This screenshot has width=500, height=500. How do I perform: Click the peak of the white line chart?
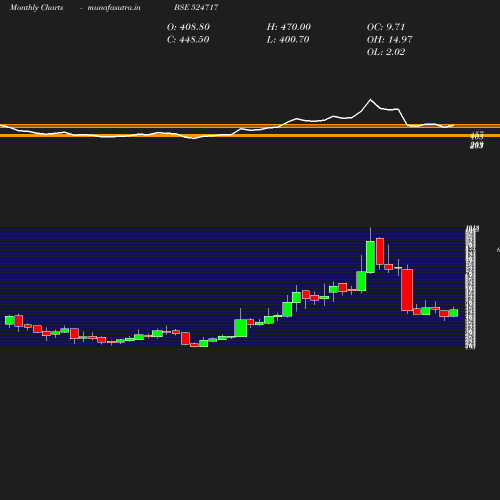(370, 99)
